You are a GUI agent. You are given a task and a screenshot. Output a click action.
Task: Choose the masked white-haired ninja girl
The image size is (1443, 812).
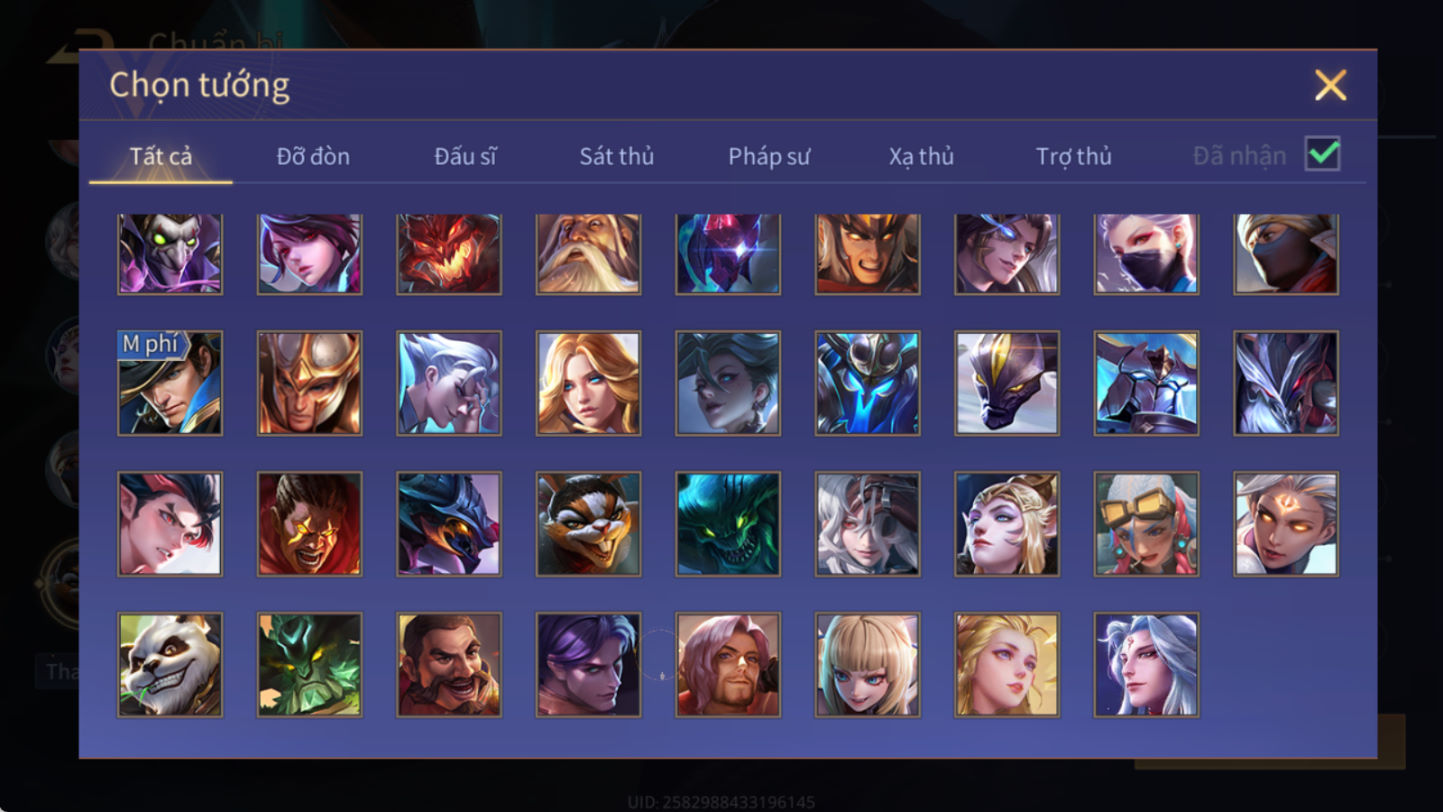pos(1146,254)
